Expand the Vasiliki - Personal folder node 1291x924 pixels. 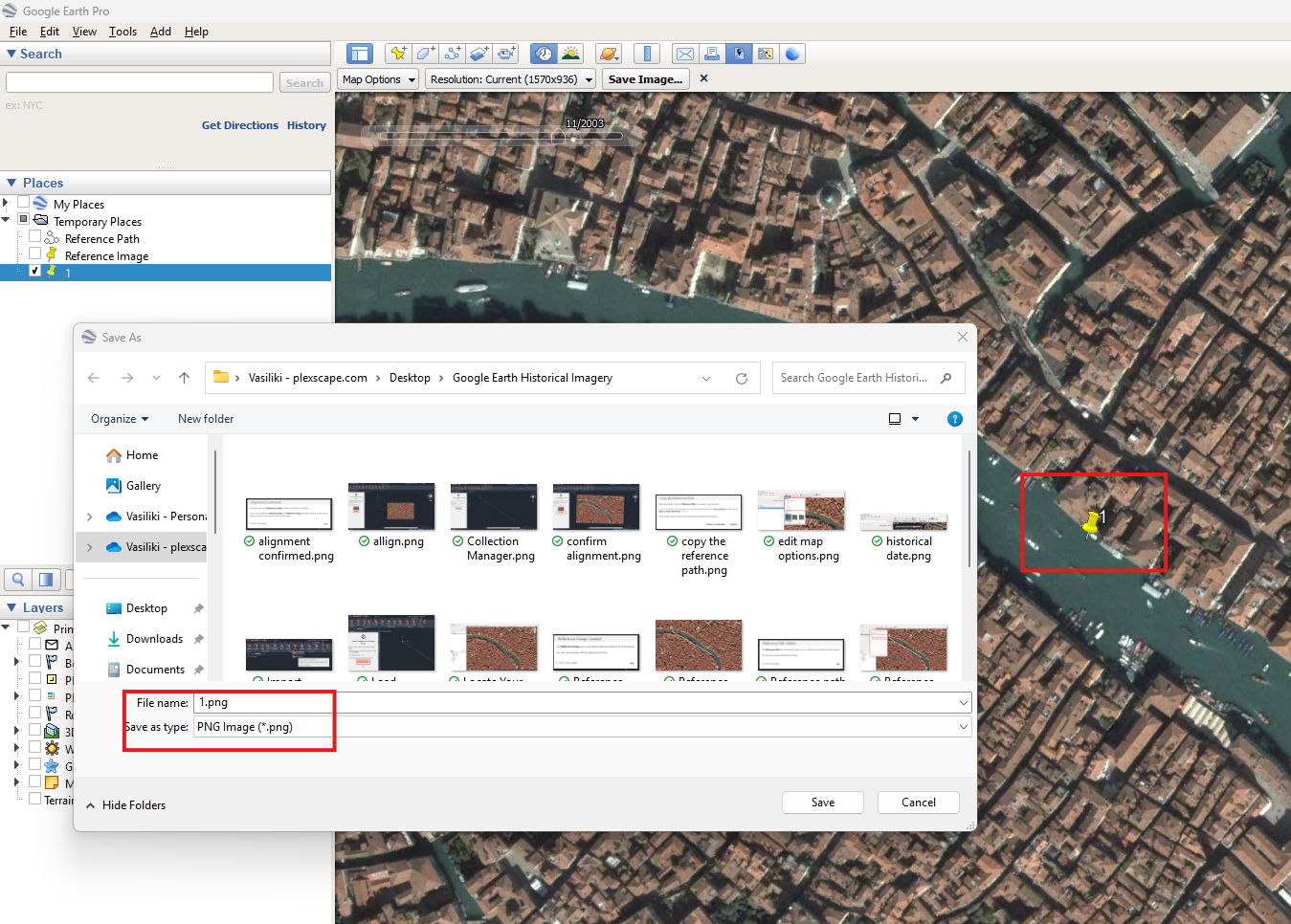tap(90, 517)
